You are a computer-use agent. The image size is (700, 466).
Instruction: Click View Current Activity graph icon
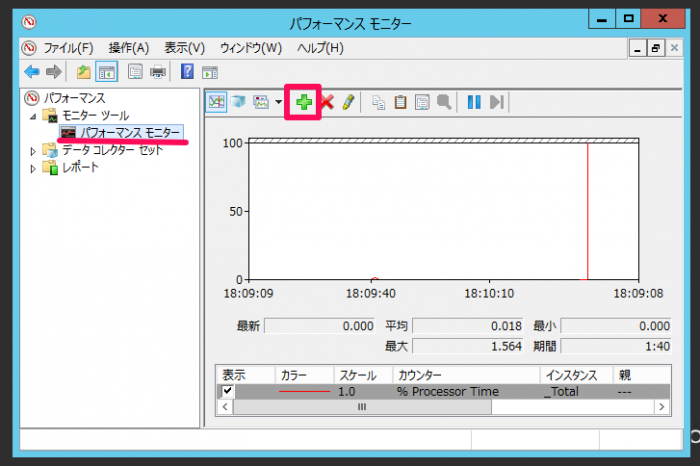coord(217,102)
